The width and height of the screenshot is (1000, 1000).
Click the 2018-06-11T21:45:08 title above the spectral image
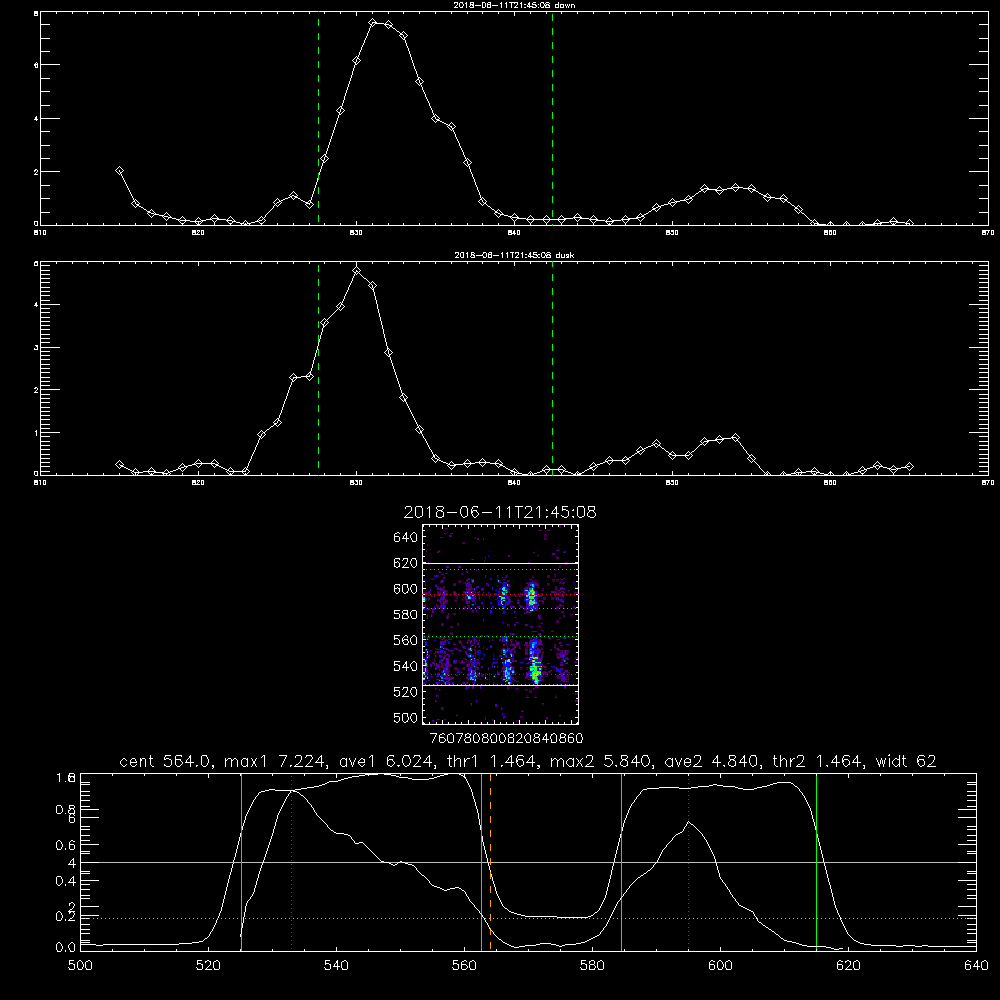point(500,512)
